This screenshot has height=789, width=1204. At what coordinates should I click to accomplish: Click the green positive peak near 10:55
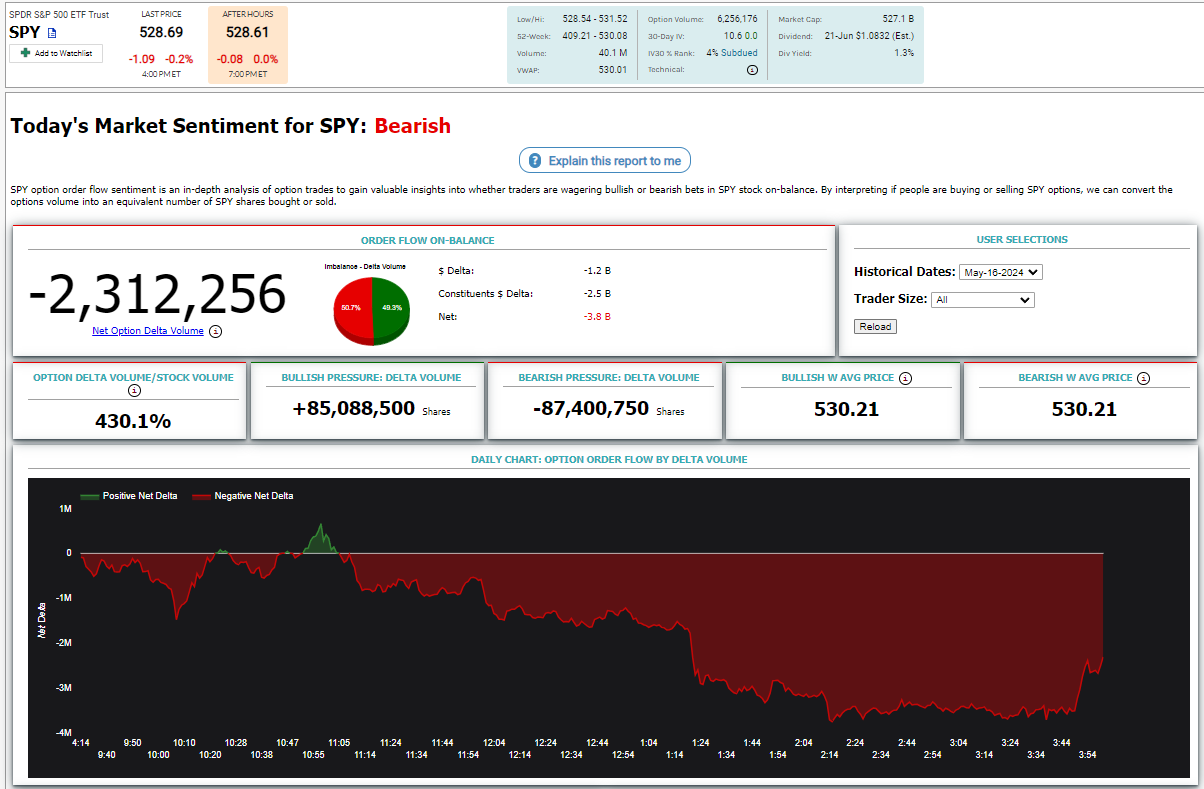click(321, 537)
